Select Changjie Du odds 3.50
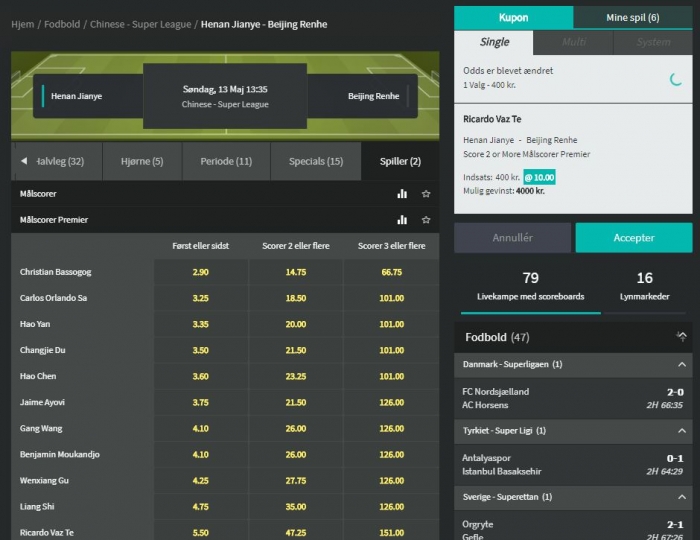 (200, 350)
